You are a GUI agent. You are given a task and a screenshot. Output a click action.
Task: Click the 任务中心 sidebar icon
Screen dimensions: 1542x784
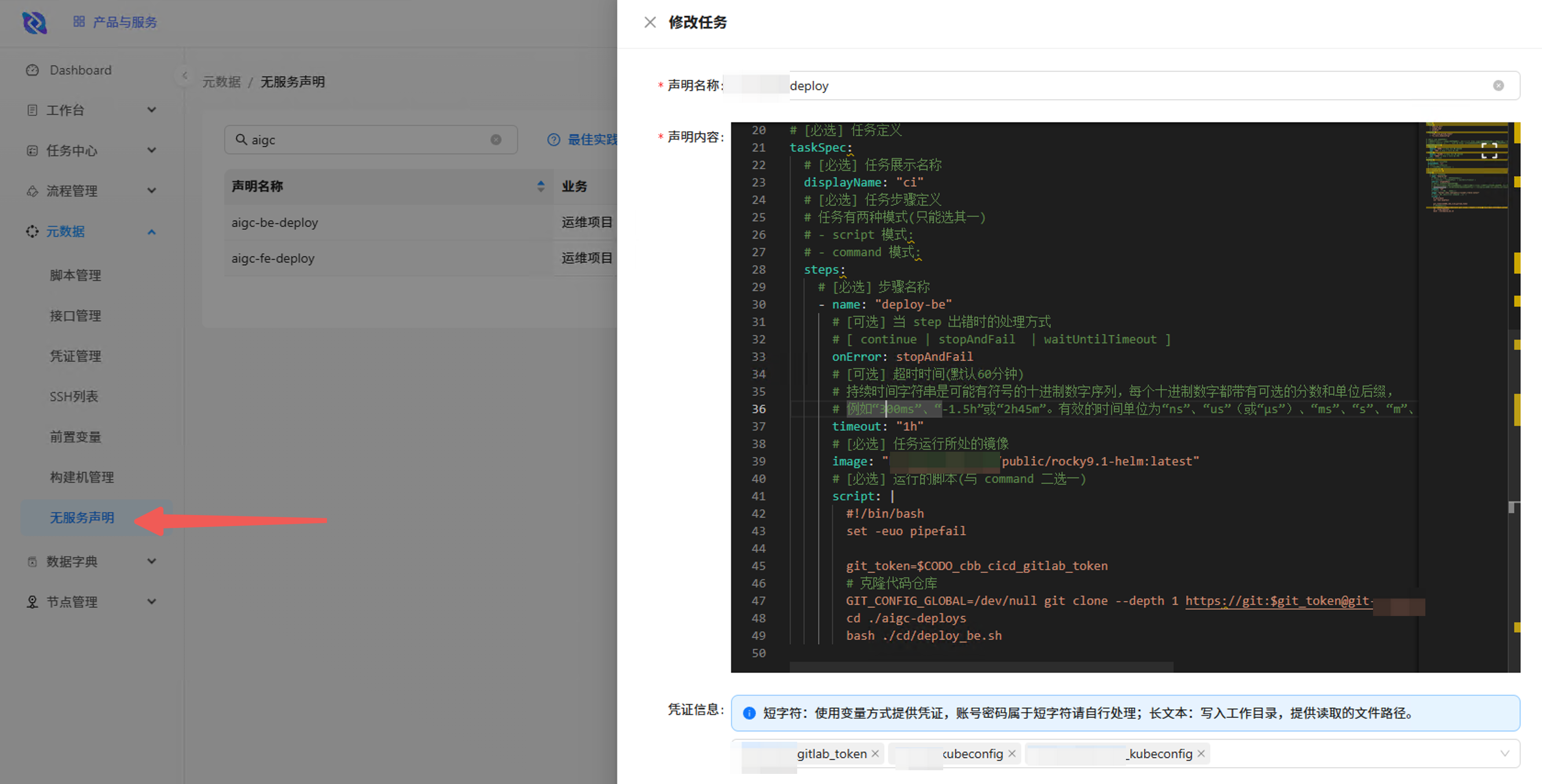[32, 150]
